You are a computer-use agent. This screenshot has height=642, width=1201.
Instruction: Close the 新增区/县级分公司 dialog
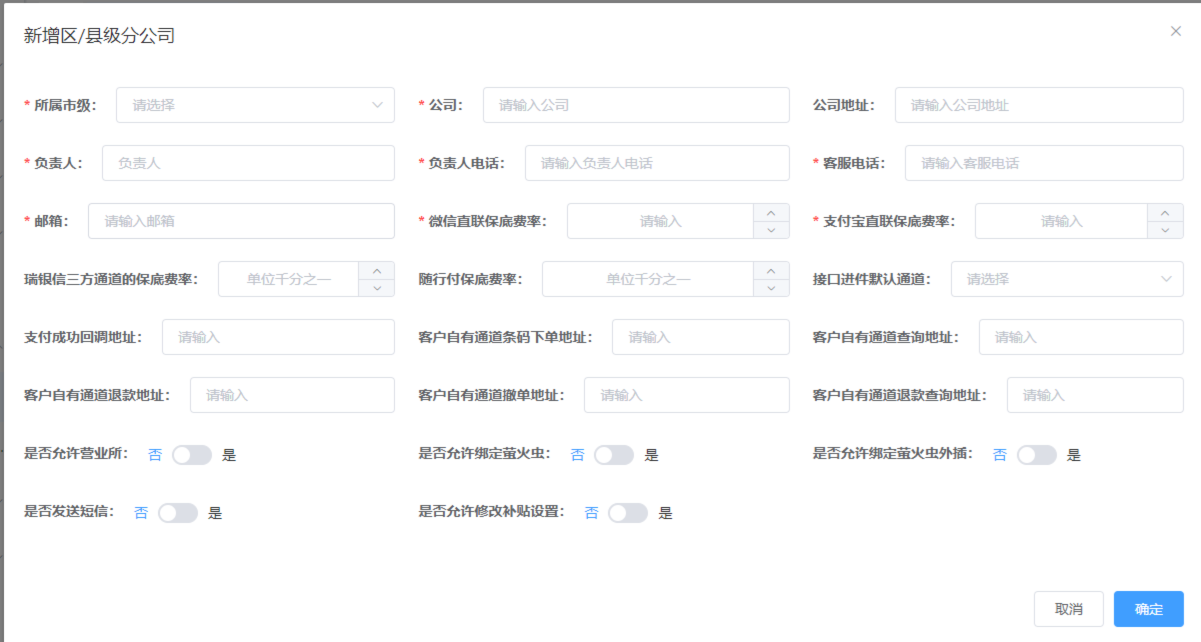1176,31
